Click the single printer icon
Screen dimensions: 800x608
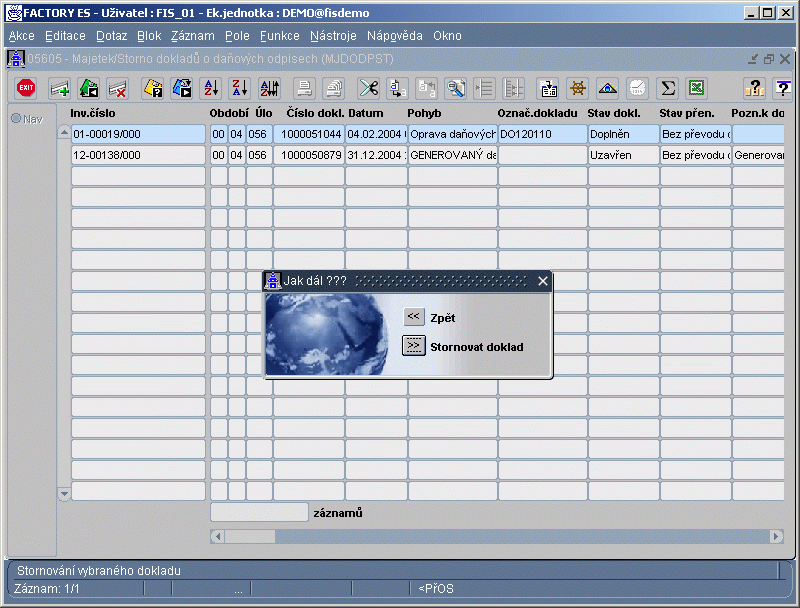coord(305,88)
